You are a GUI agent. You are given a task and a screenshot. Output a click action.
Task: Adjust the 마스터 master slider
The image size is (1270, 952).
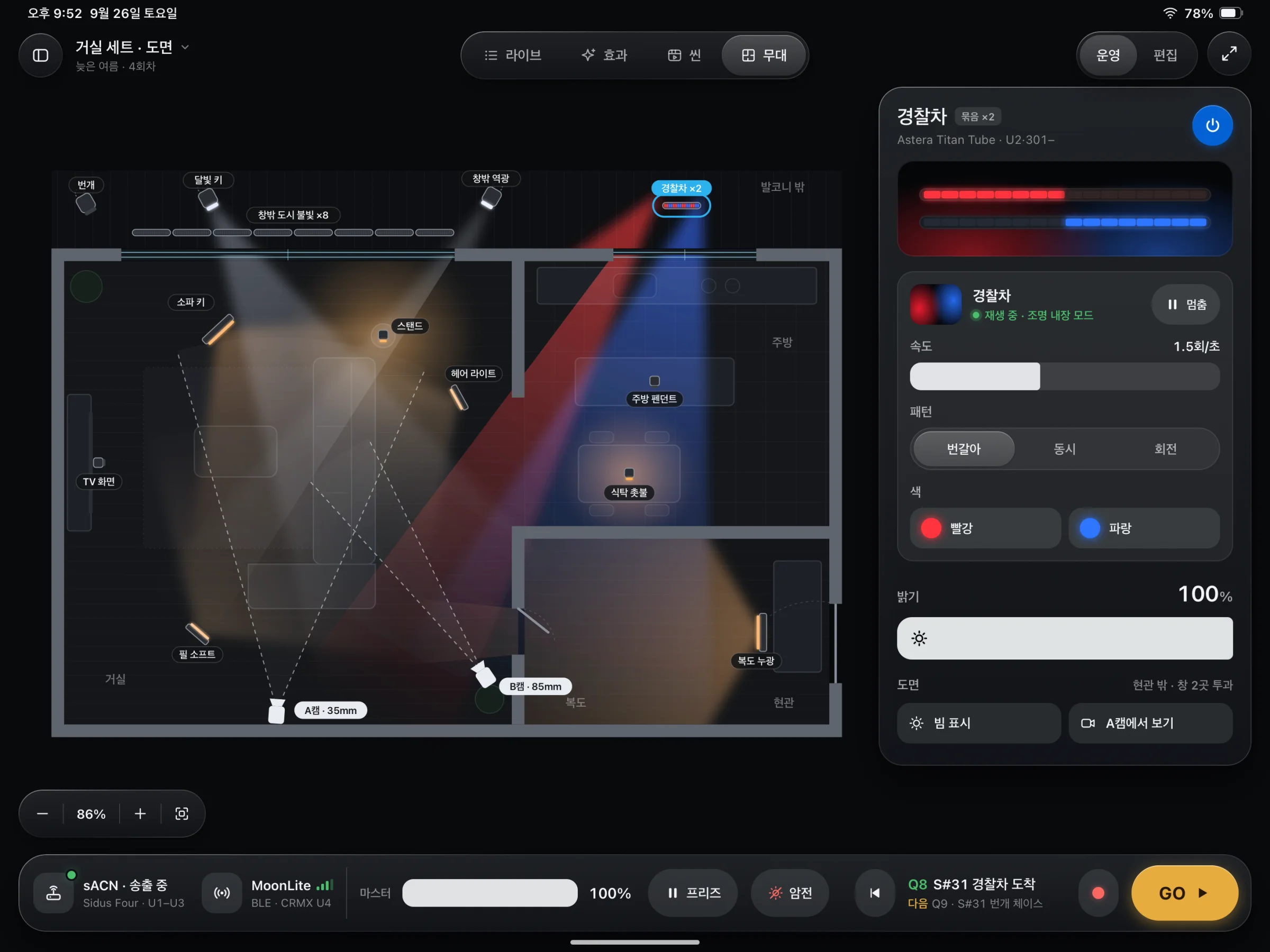tap(489, 893)
